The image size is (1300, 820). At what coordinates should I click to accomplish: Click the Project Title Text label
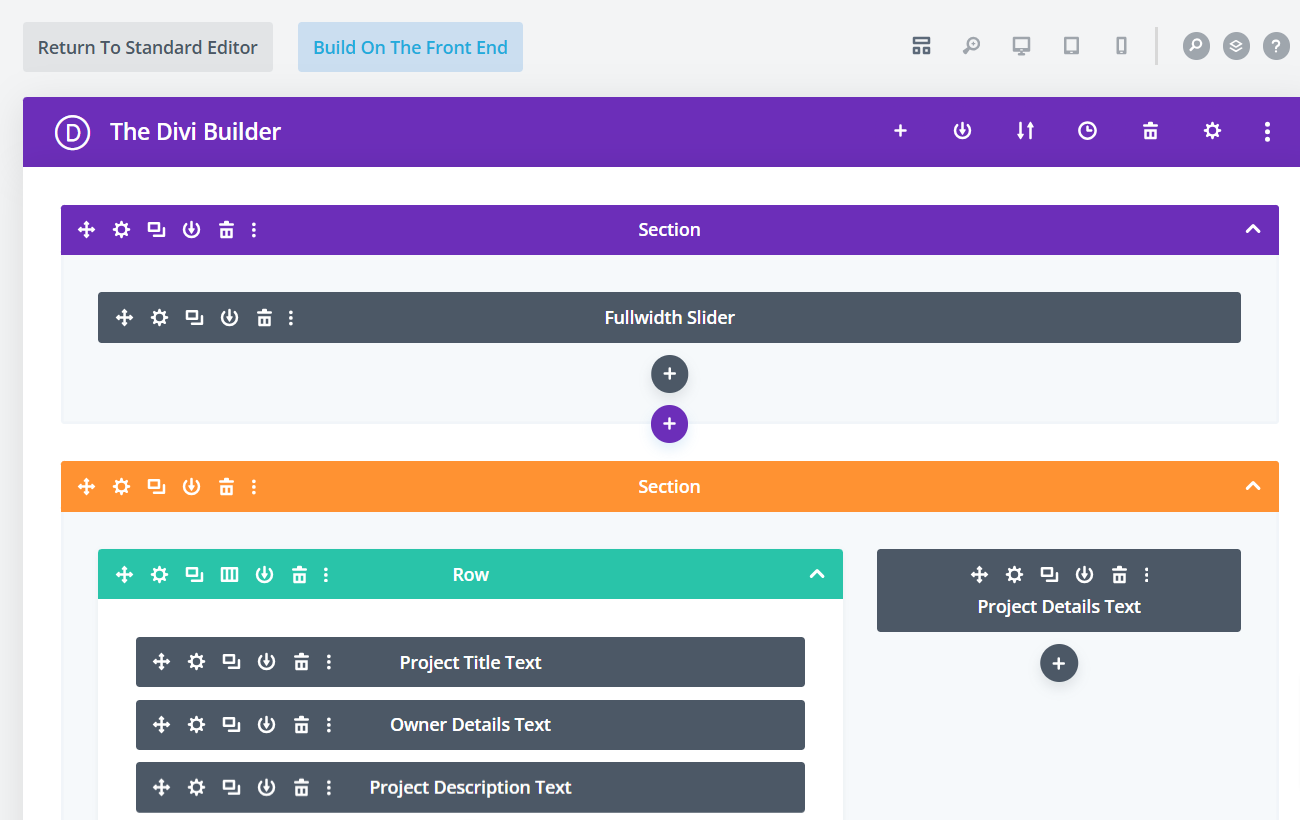pos(471,663)
